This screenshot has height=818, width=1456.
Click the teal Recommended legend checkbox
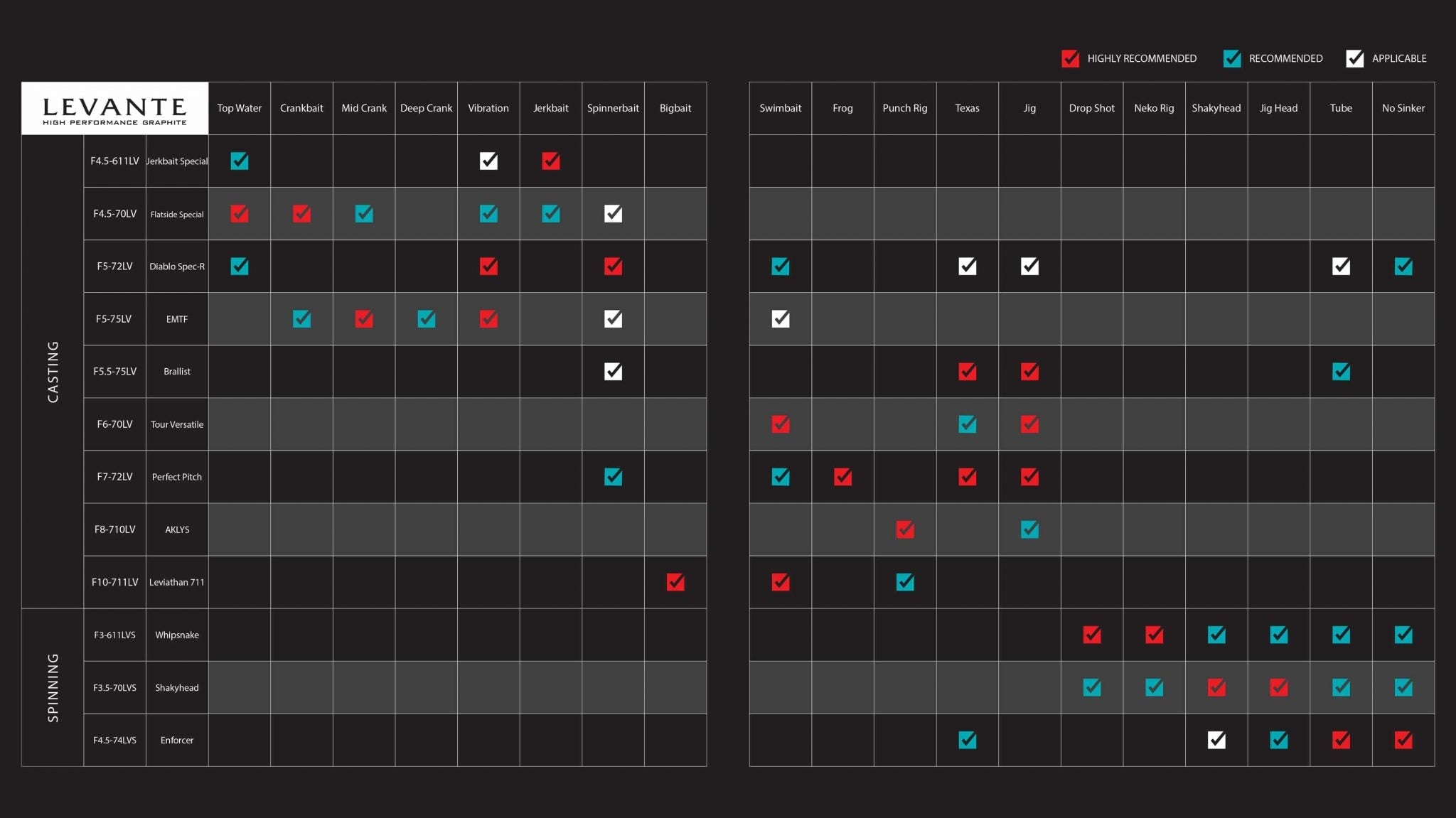click(1231, 58)
